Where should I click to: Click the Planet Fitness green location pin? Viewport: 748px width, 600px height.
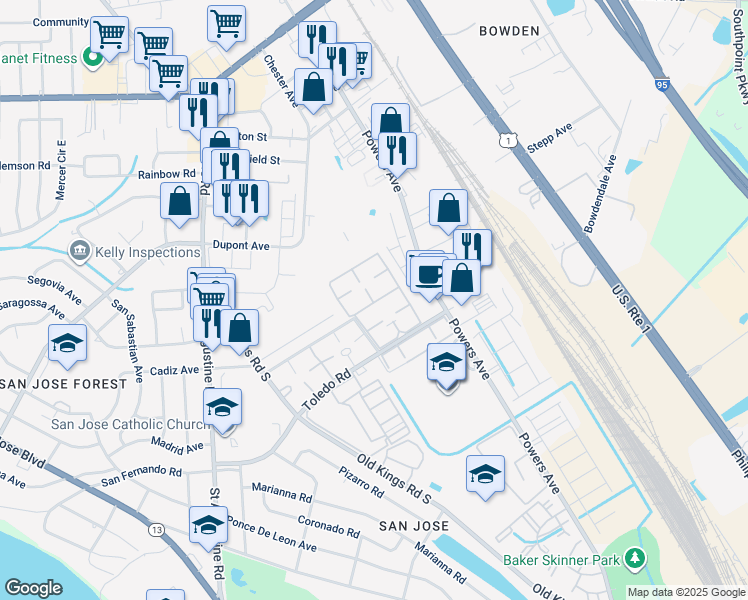pyautogui.click(x=93, y=58)
